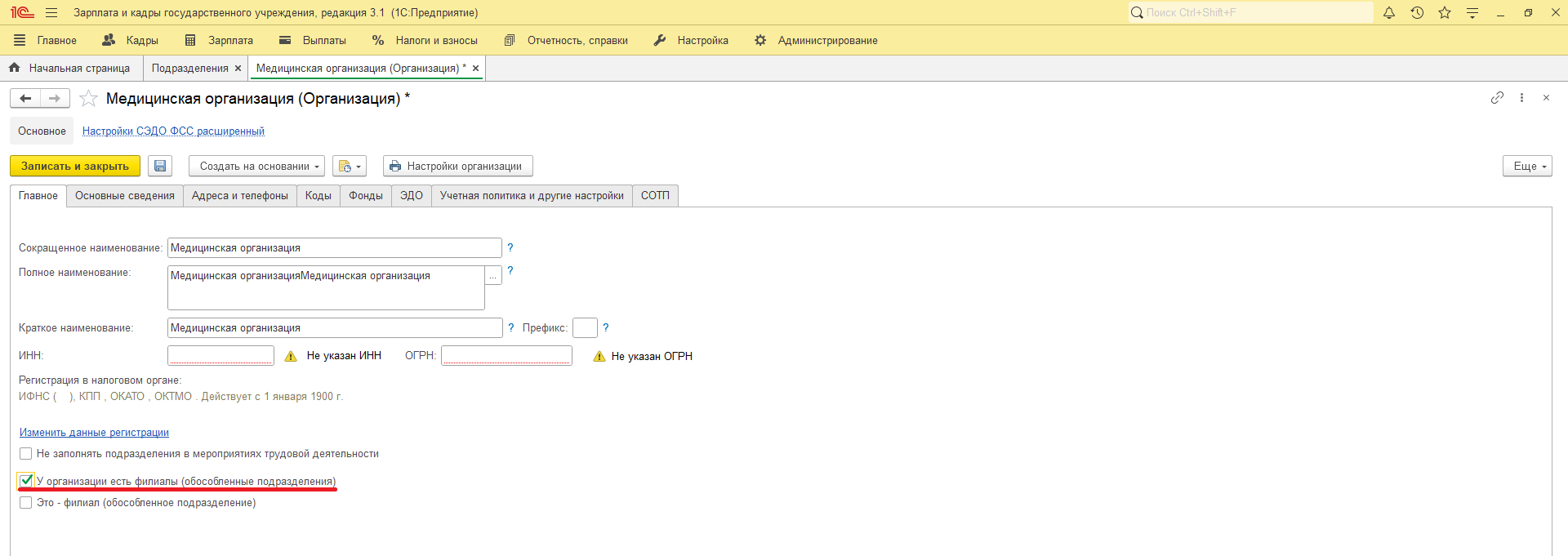Click the warning icon Не указан ИНН
1568x556 pixels.
click(291, 356)
